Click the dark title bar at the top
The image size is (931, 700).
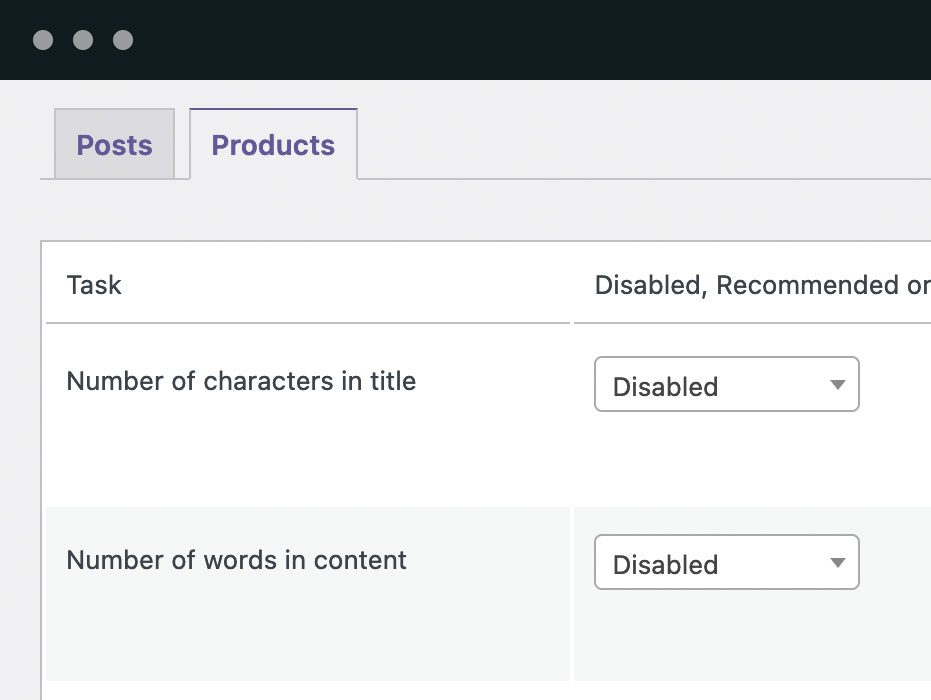[x=465, y=40]
